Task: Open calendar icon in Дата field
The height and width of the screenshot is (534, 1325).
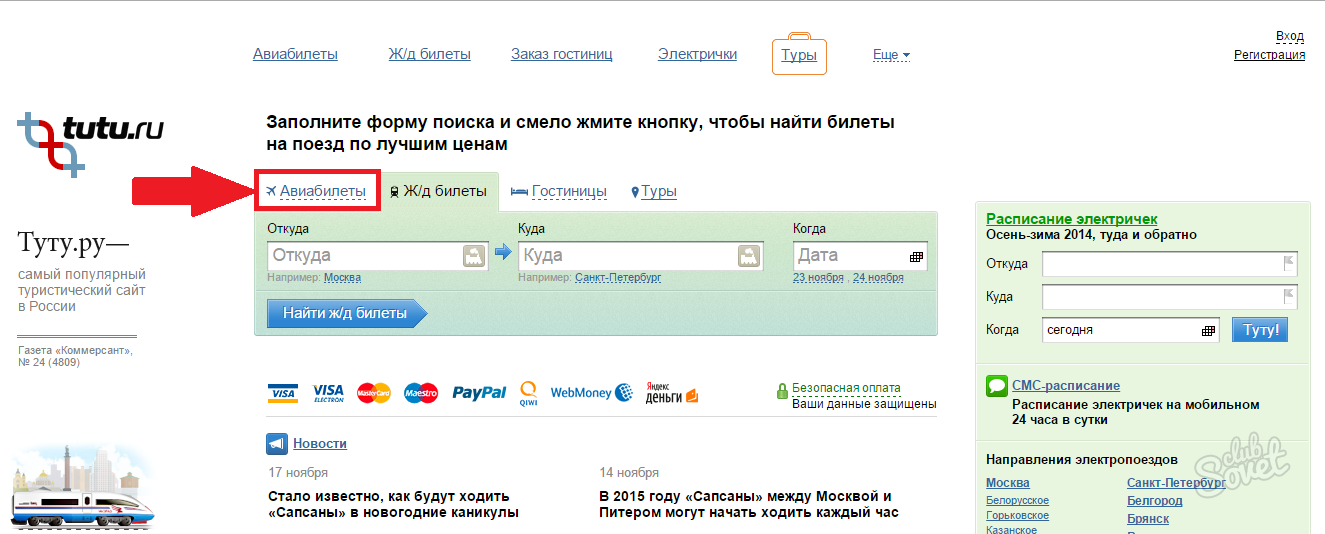Action: click(x=915, y=256)
